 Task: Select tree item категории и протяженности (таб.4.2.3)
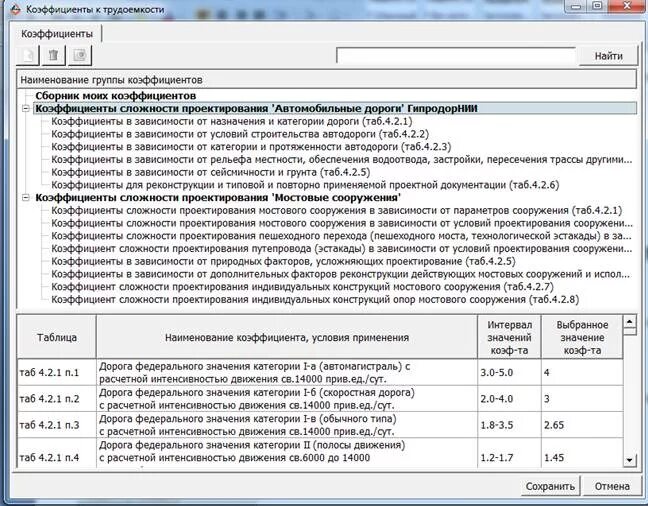[x=251, y=147]
